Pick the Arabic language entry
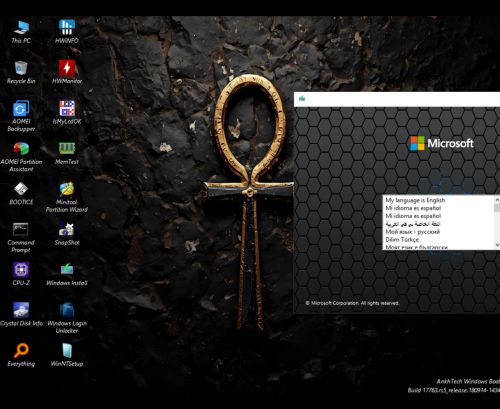Viewport: 500px width, 409px height. click(438, 224)
